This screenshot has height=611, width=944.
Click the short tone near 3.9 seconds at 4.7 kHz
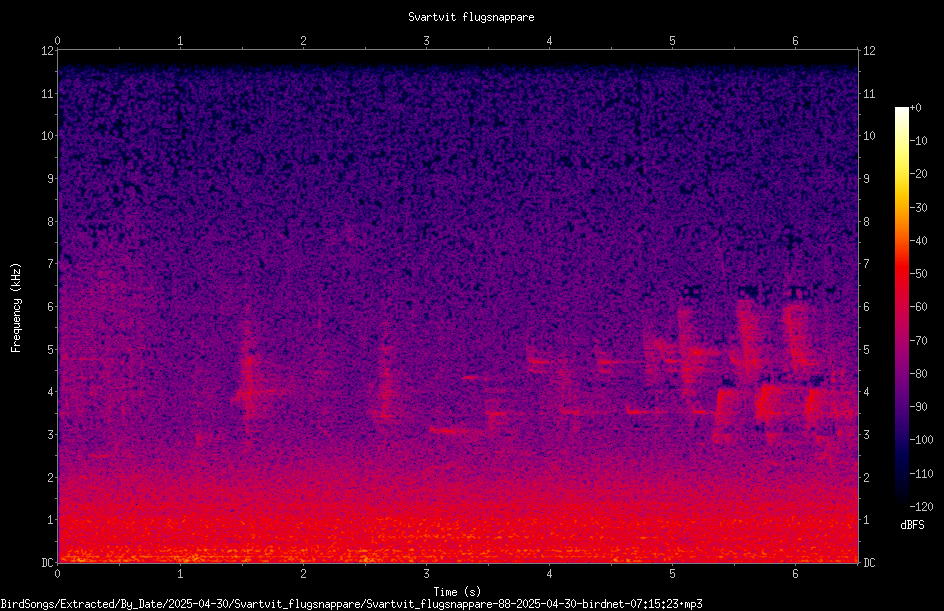(x=539, y=362)
